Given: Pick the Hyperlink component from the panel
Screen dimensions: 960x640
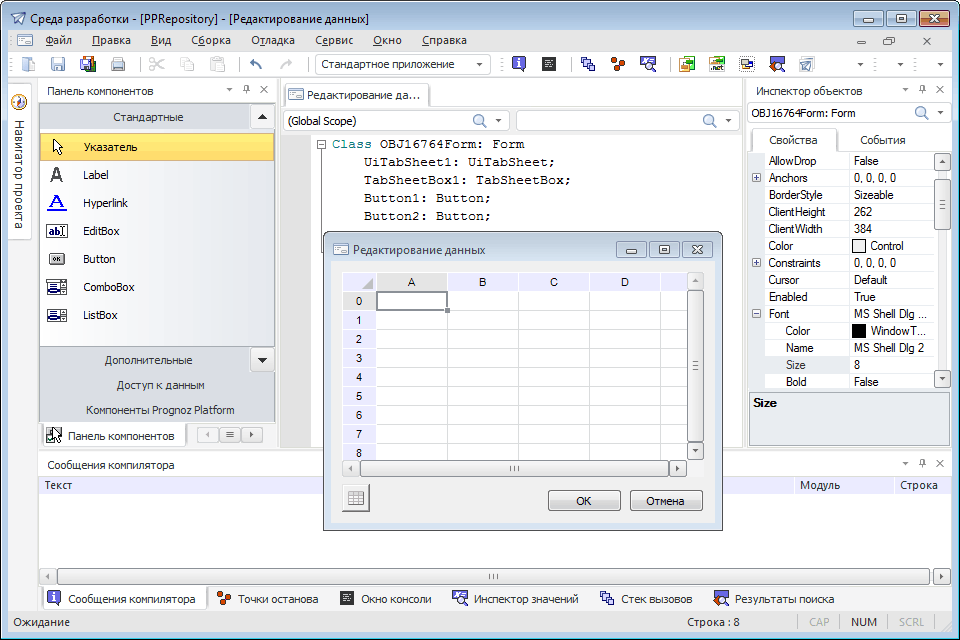Looking at the screenshot, I should point(105,203).
